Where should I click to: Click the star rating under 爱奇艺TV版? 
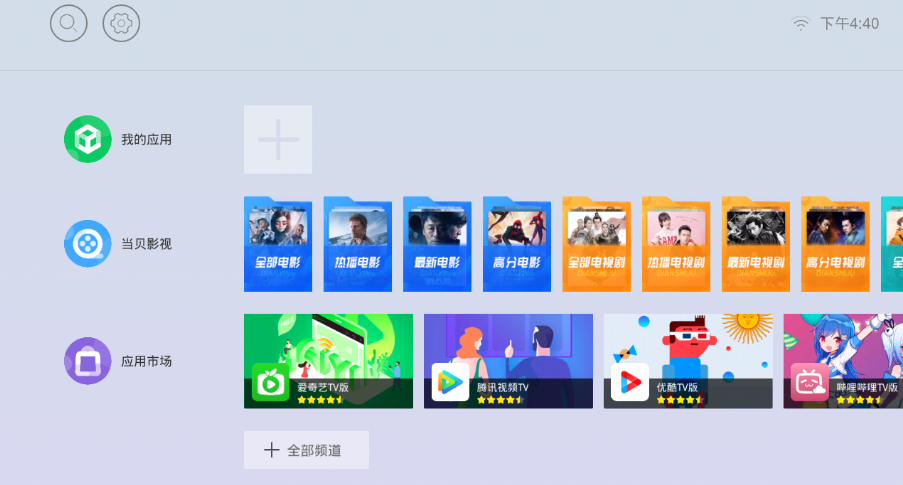click(x=320, y=400)
